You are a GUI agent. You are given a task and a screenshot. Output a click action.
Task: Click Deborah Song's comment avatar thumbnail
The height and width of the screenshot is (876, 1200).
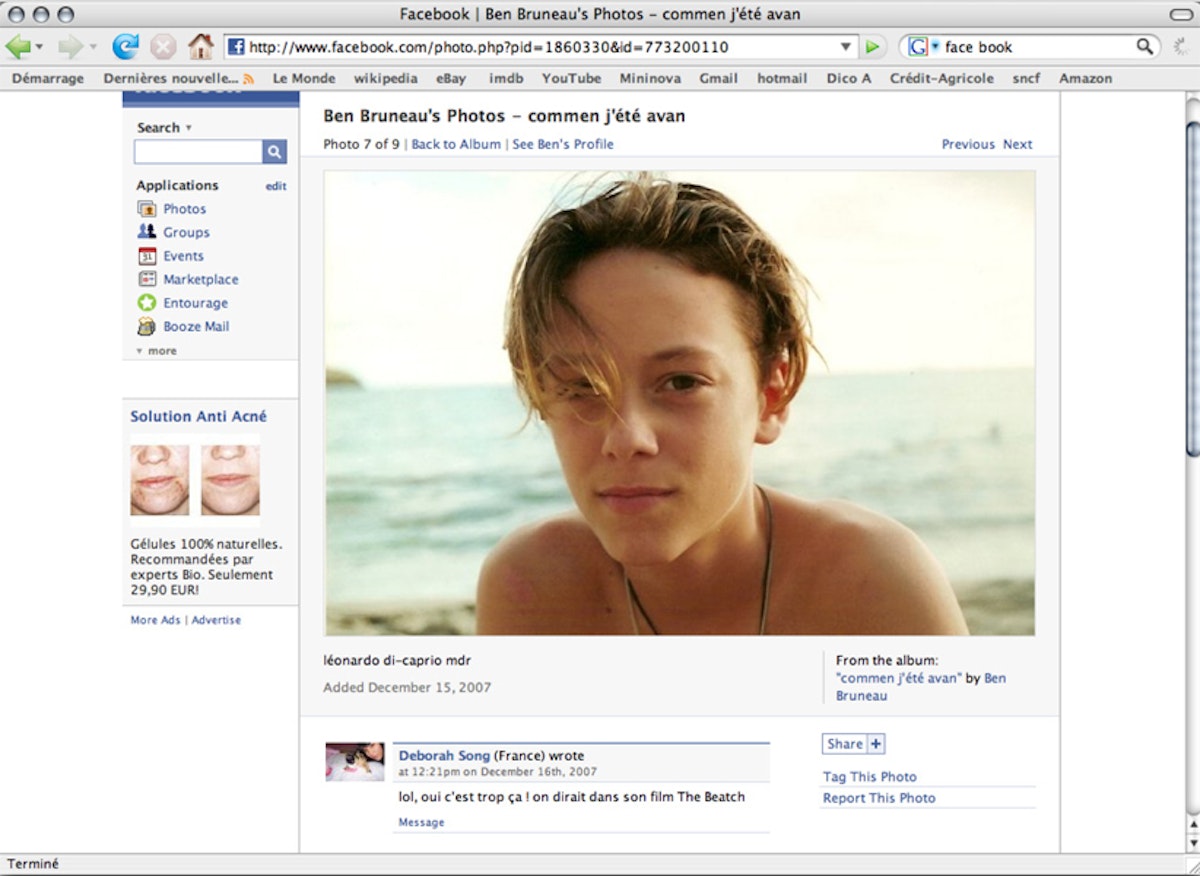point(355,762)
